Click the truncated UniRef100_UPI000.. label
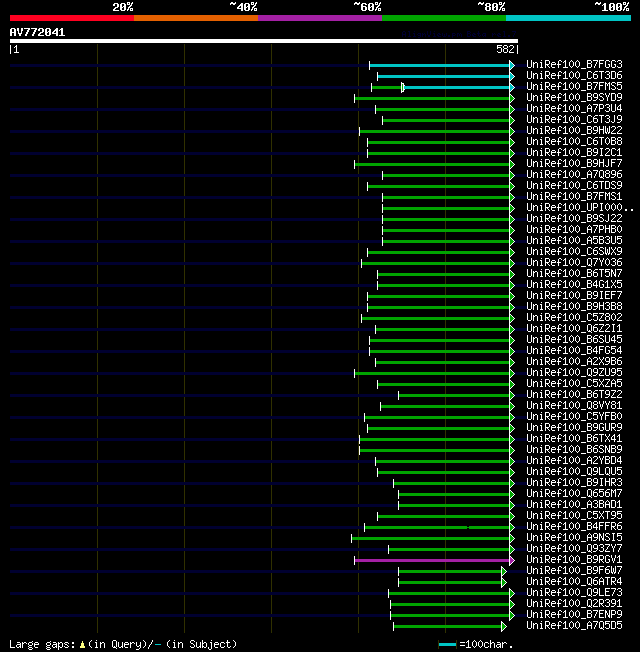The width and height of the screenshot is (640, 652). (x=580, y=208)
